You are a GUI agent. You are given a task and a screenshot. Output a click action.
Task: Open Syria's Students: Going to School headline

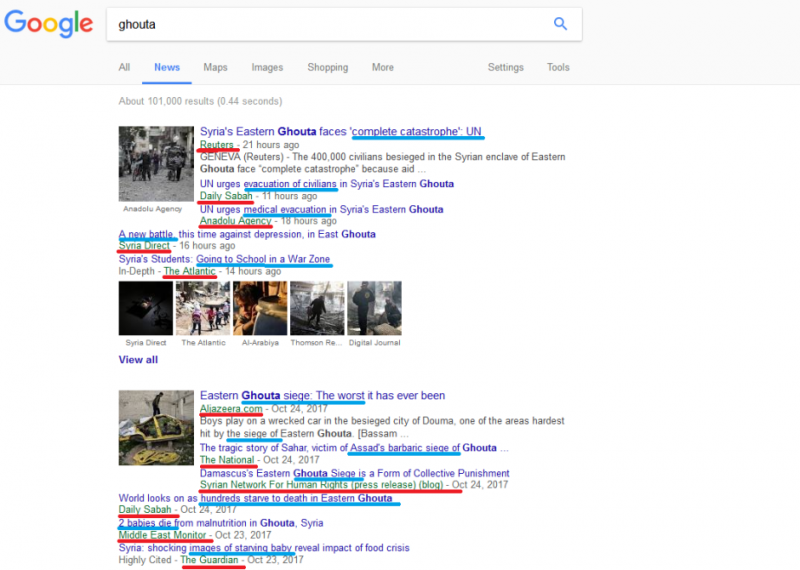click(224, 259)
